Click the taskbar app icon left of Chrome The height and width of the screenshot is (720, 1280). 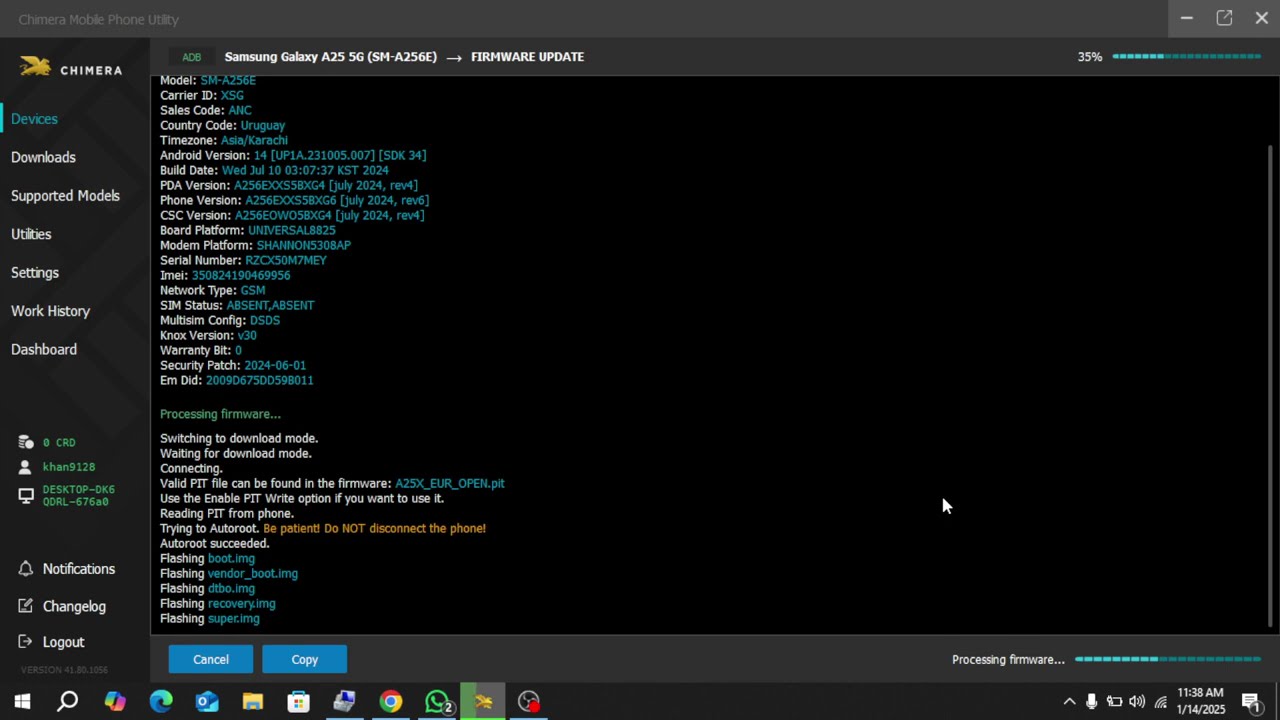coord(345,702)
